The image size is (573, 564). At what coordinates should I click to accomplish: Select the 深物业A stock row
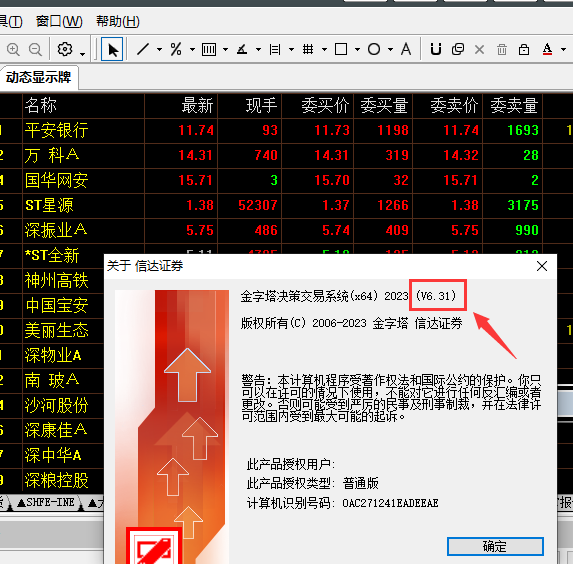[52, 355]
